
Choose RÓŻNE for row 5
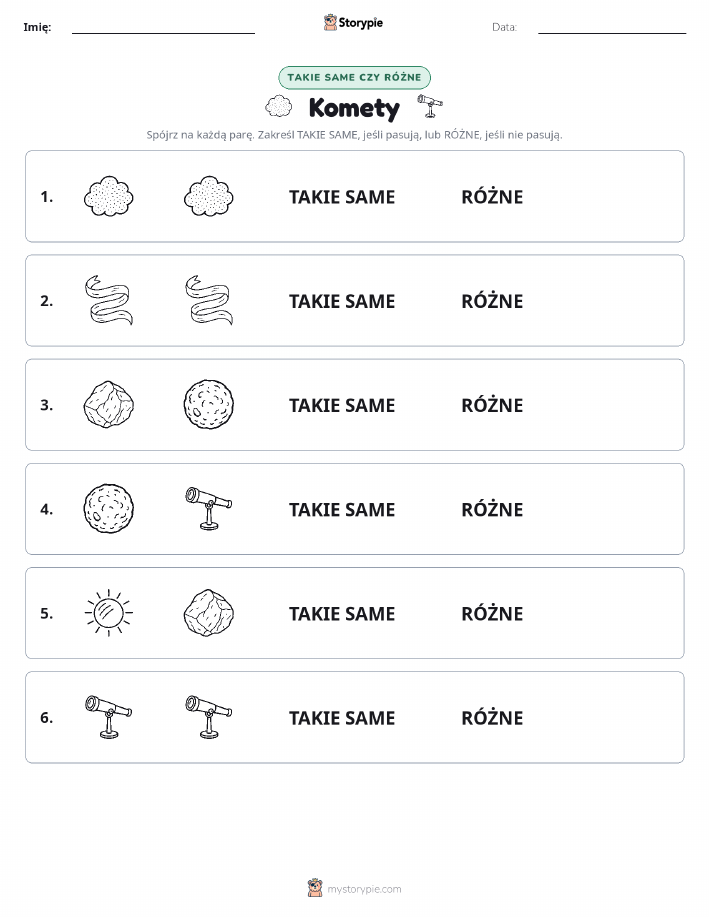pyautogui.click(x=492, y=613)
